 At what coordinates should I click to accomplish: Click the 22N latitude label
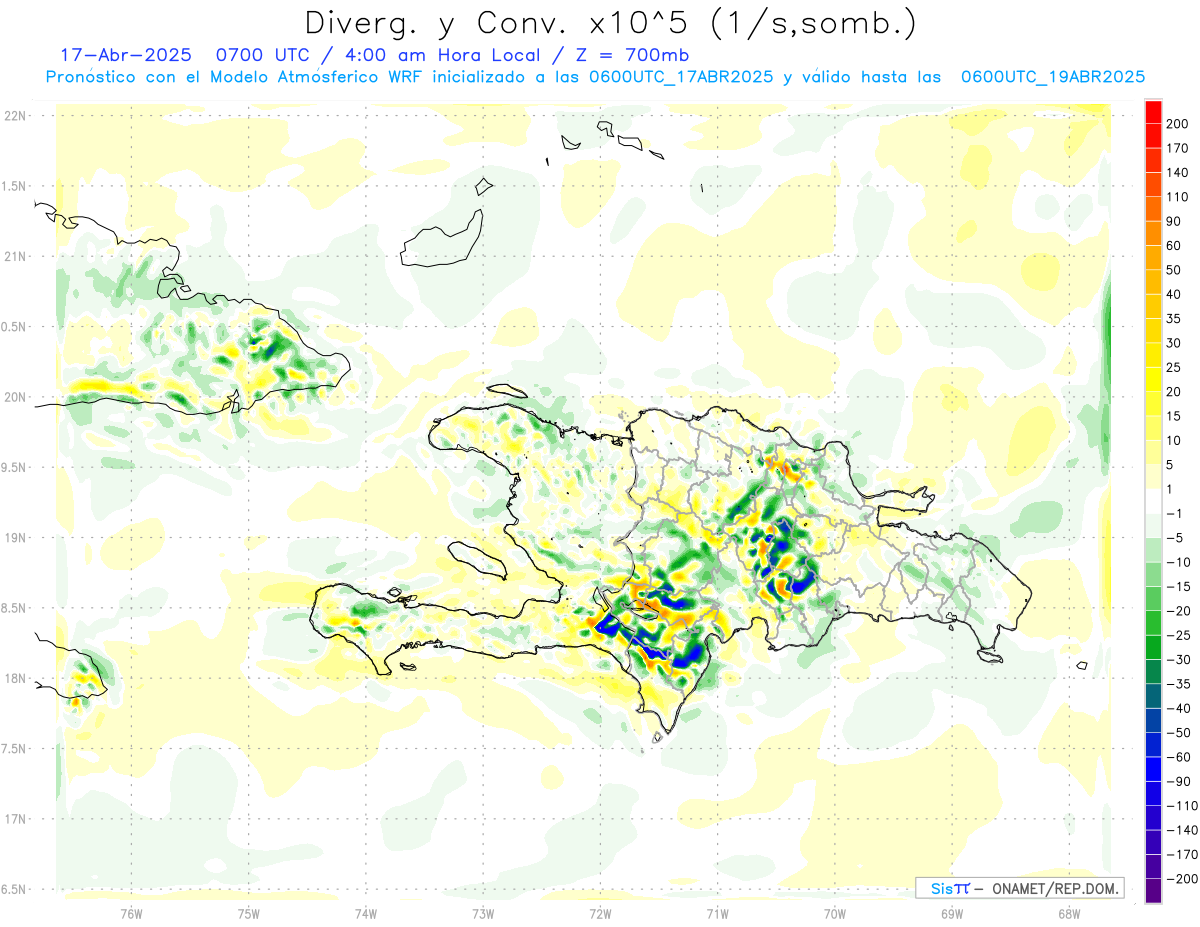click(16, 115)
